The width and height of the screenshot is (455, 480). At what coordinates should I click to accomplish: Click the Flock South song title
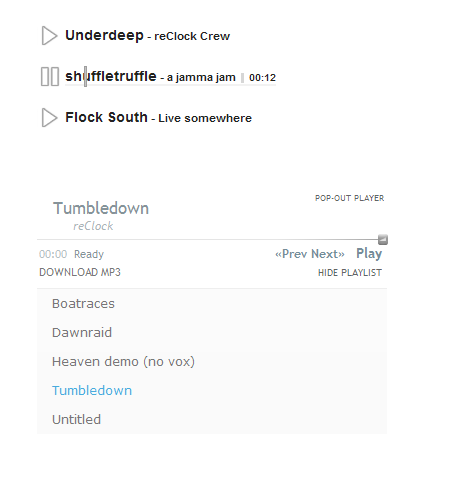(x=106, y=117)
